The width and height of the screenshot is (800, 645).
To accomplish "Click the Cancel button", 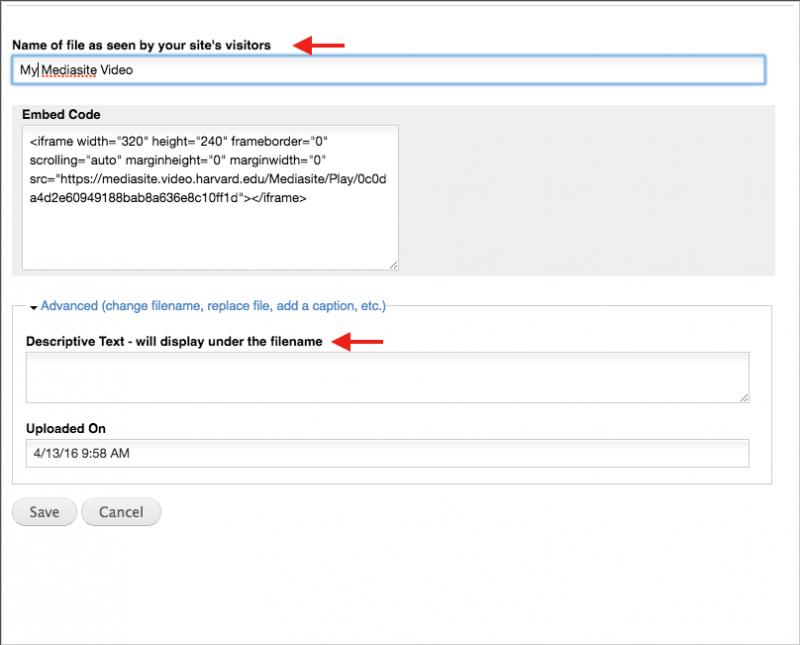I will [121, 512].
